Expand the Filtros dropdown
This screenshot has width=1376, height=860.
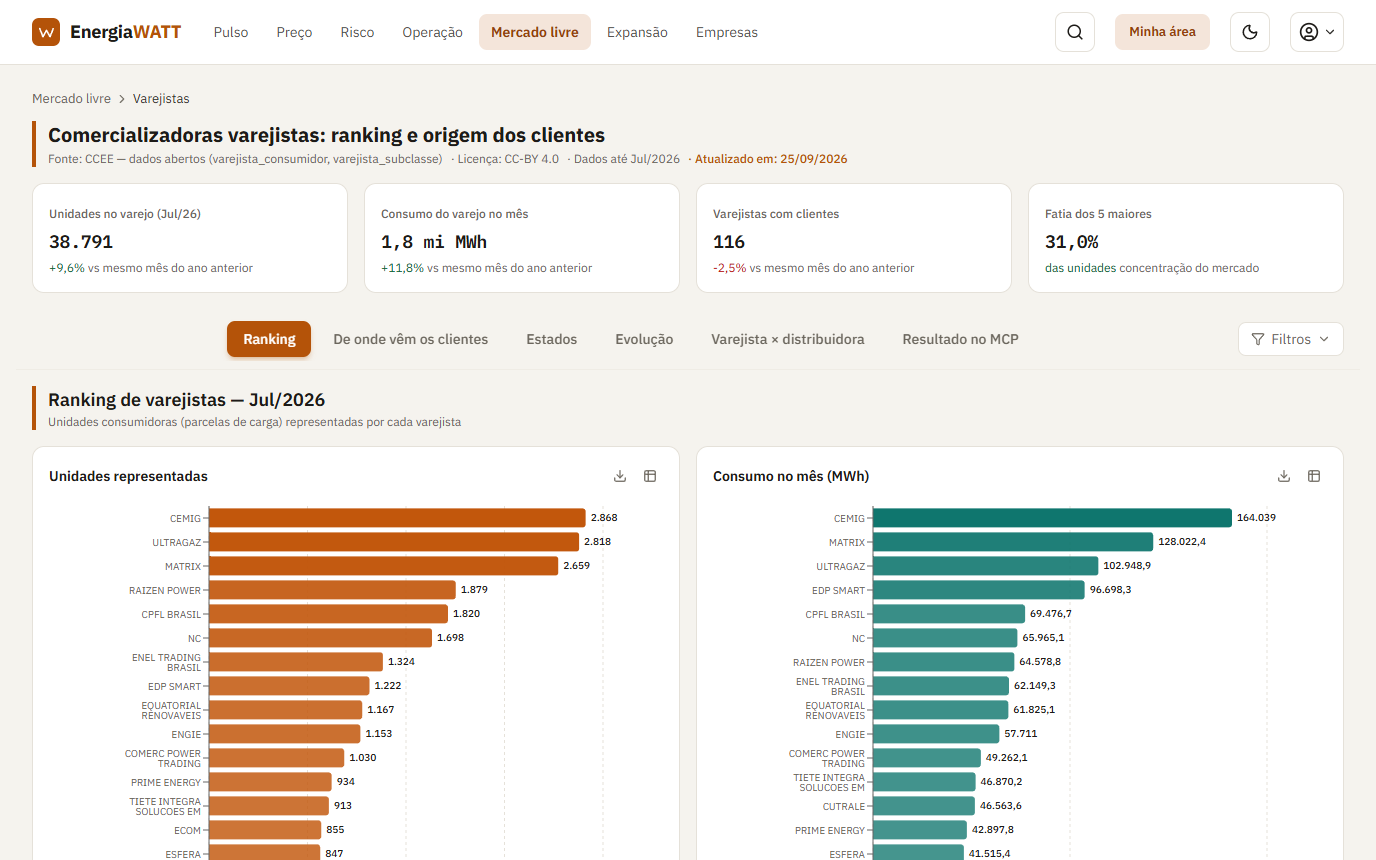pos(1291,339)
